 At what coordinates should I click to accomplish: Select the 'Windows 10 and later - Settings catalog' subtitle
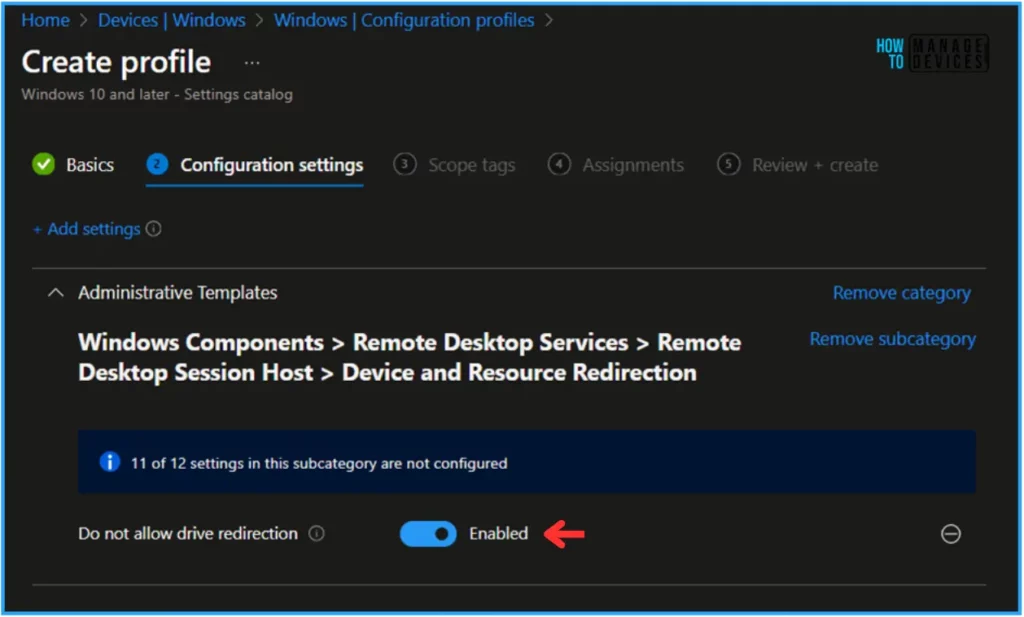pyautogui.click(x=157, y=95)
